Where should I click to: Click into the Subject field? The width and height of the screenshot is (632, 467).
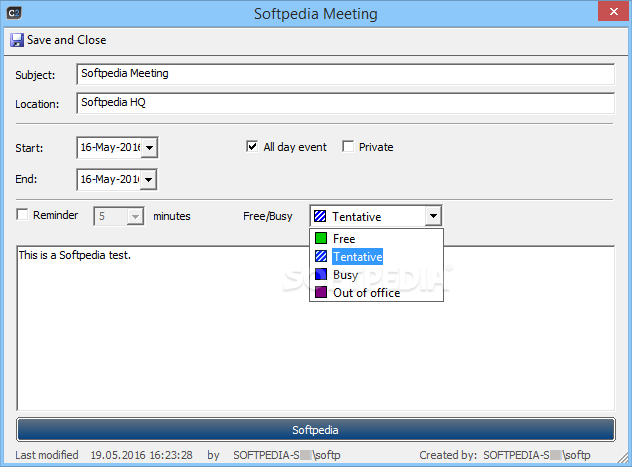(345, 74)
